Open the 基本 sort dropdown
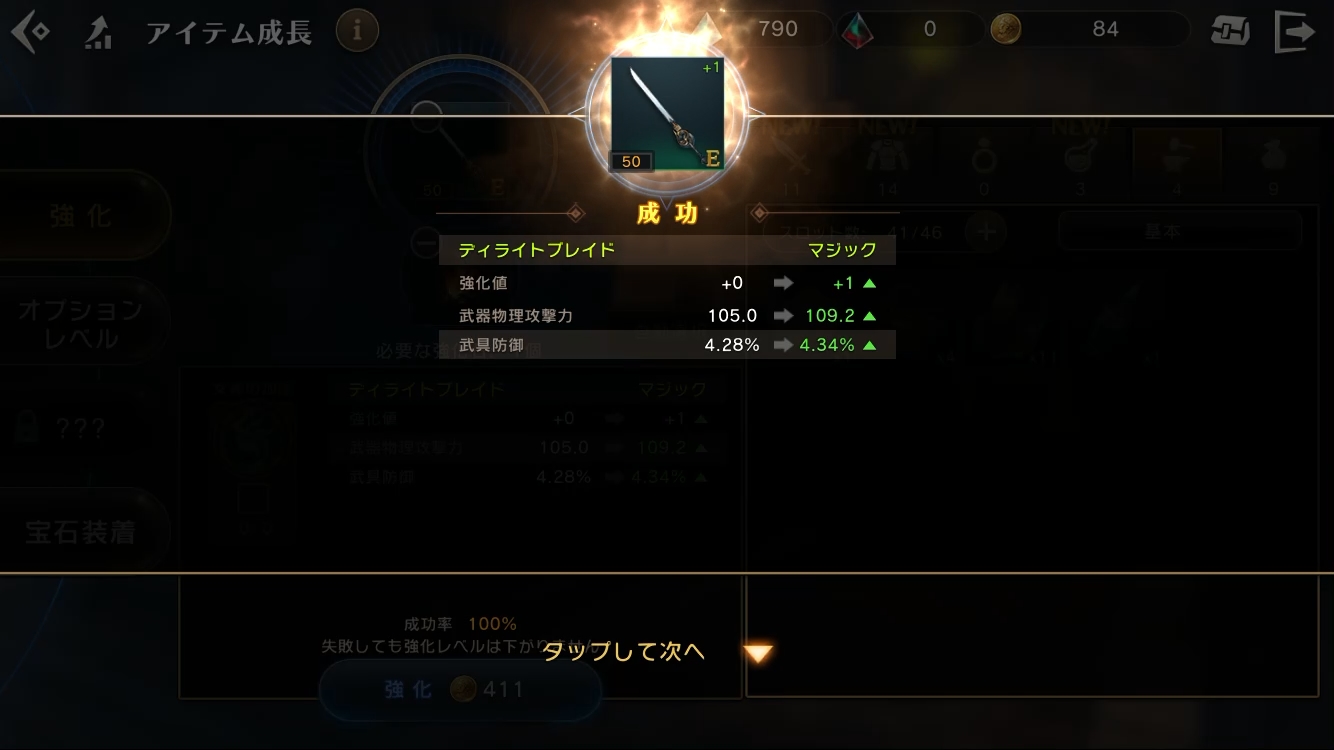 (x=1180, y=231)
